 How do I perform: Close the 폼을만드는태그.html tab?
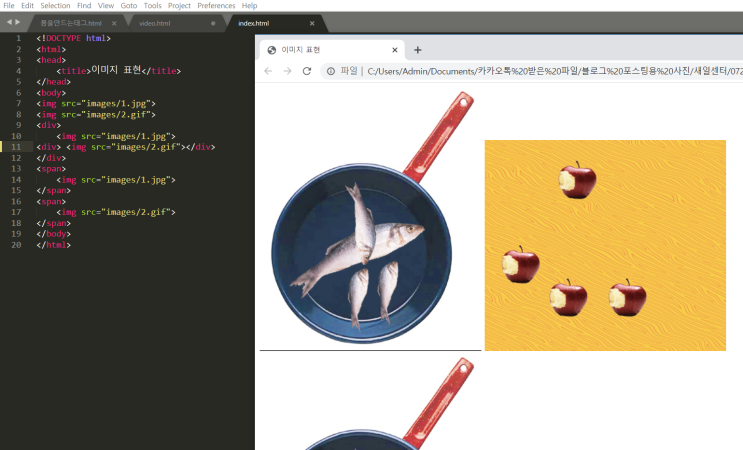pos(114,23)
